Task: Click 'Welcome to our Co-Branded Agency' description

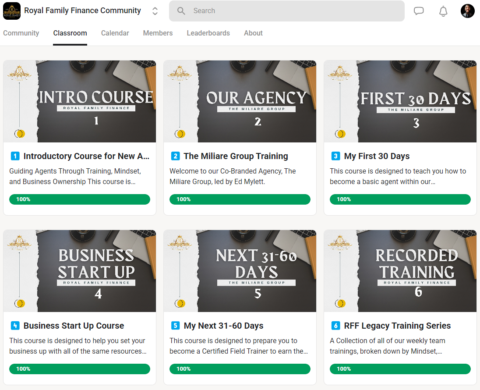Action: pyautogui.click(x=233, y=176)
